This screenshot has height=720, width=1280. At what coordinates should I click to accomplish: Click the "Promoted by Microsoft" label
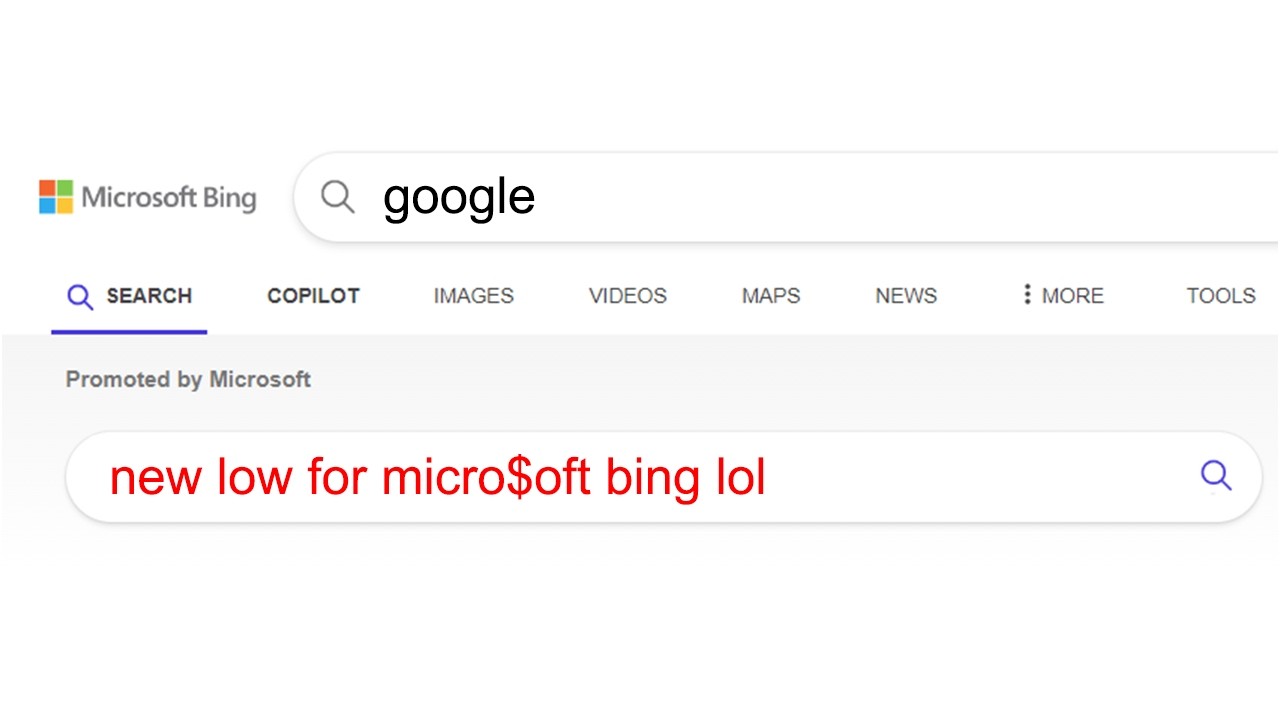(188, 380)
